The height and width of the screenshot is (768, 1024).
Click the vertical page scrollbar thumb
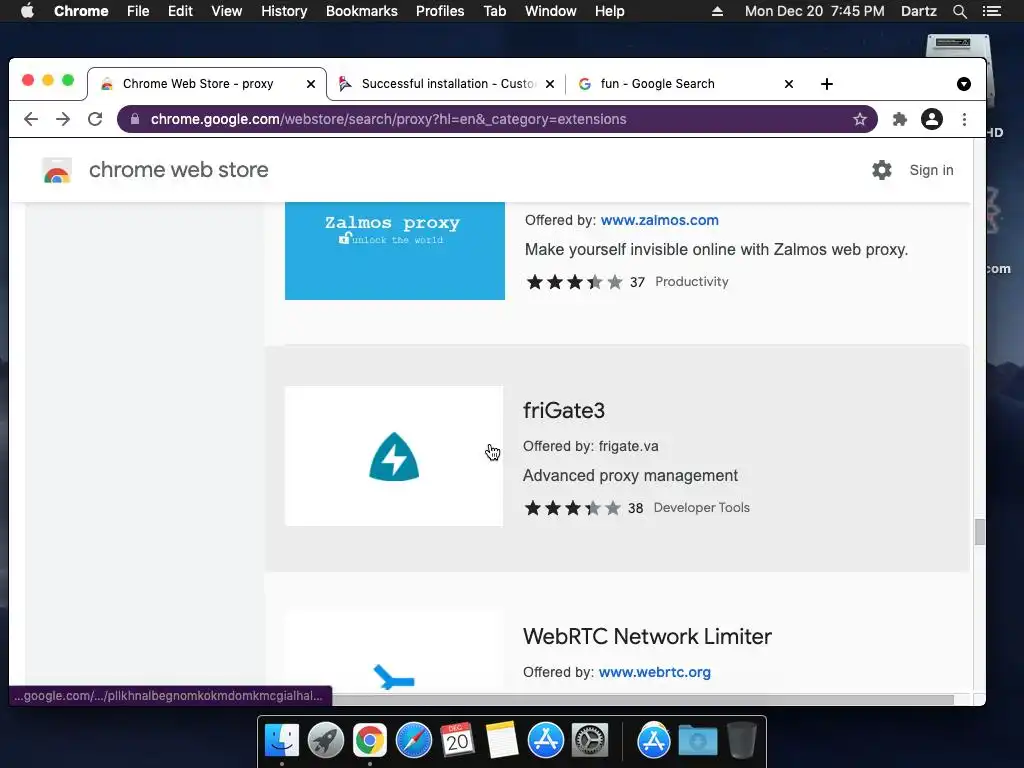pyautogui.click(x=980, y=532)
